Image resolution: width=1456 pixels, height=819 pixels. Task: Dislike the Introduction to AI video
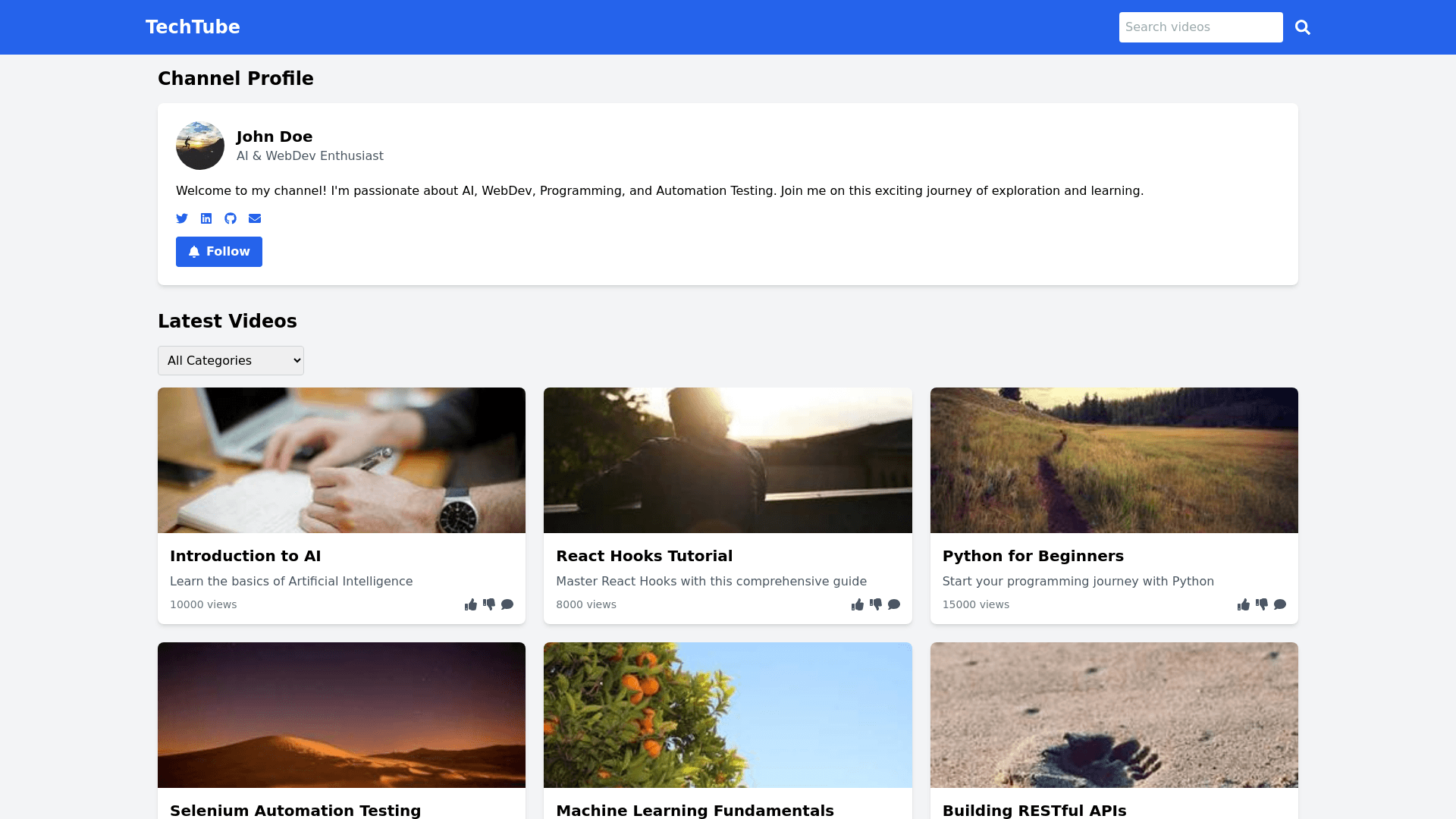489,604
